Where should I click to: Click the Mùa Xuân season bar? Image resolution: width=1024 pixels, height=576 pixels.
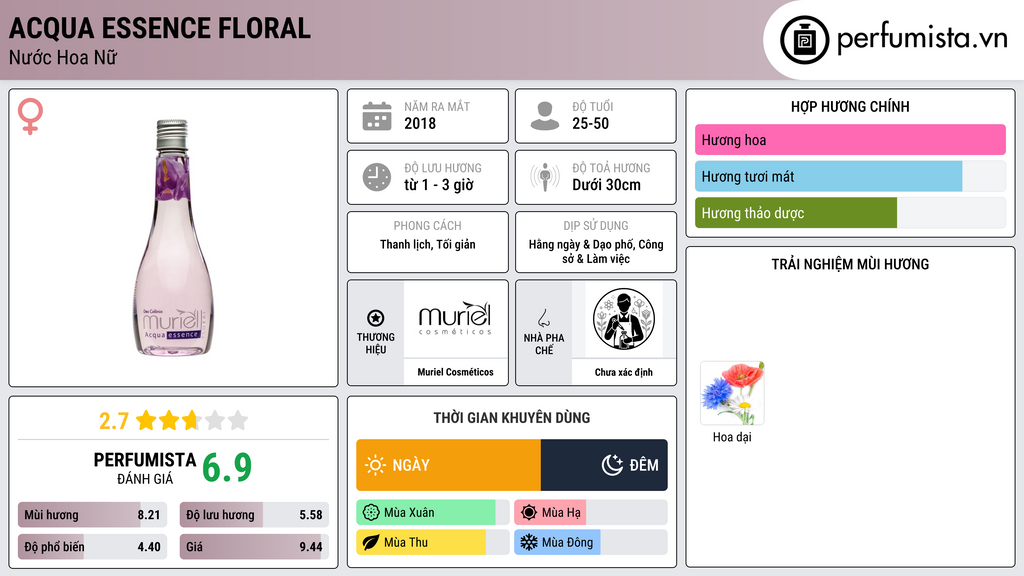point(432,513)
